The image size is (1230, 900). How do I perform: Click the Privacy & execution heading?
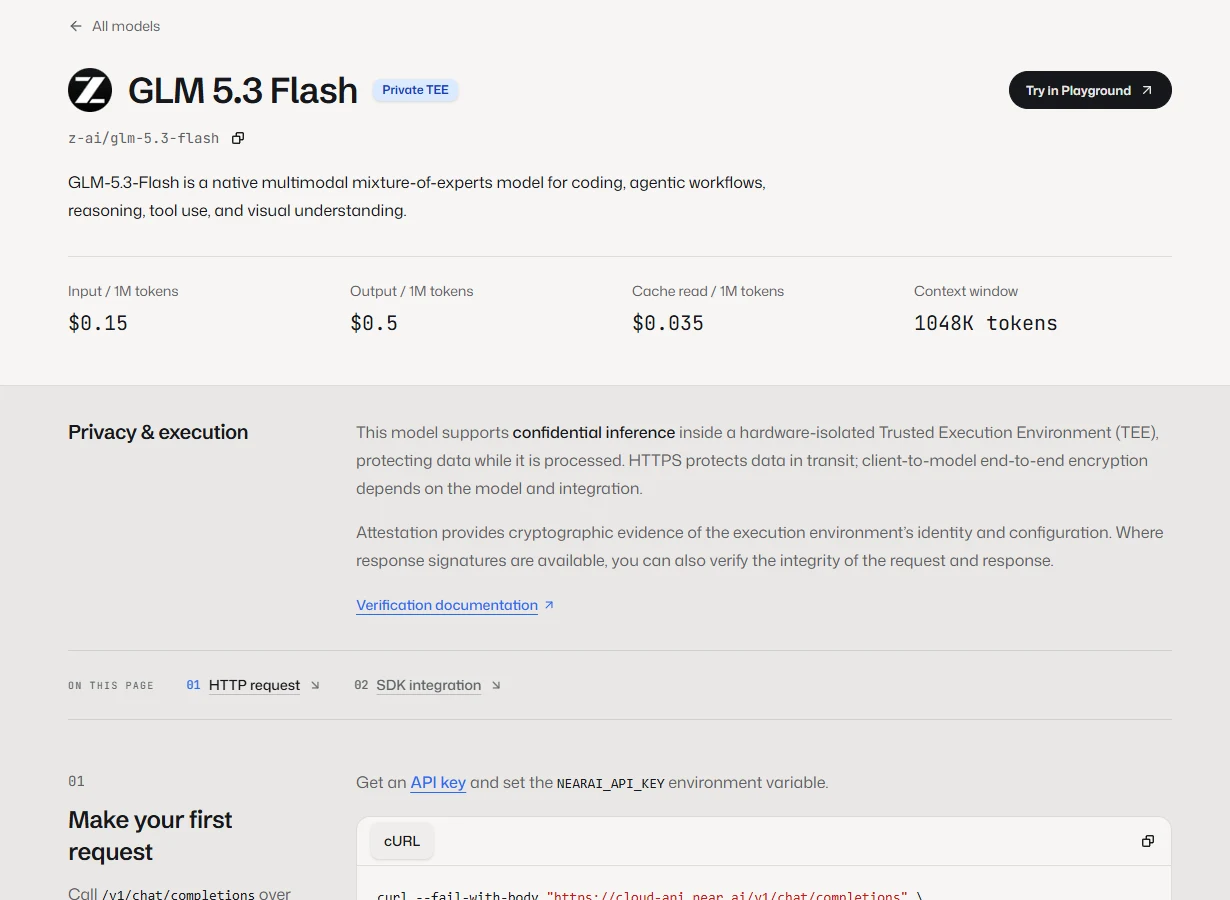point(158,432)
